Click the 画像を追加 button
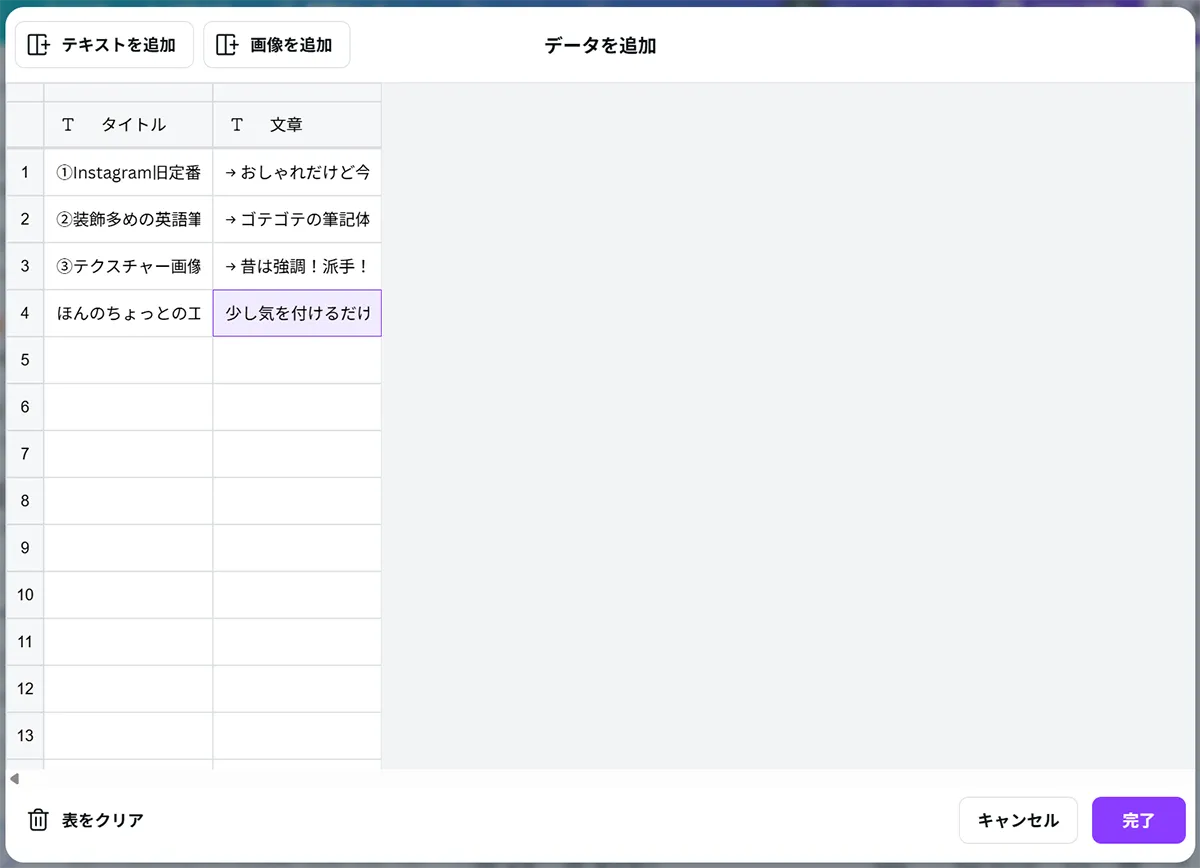This screenshot has width=1200, height=868. click(277, 45)
